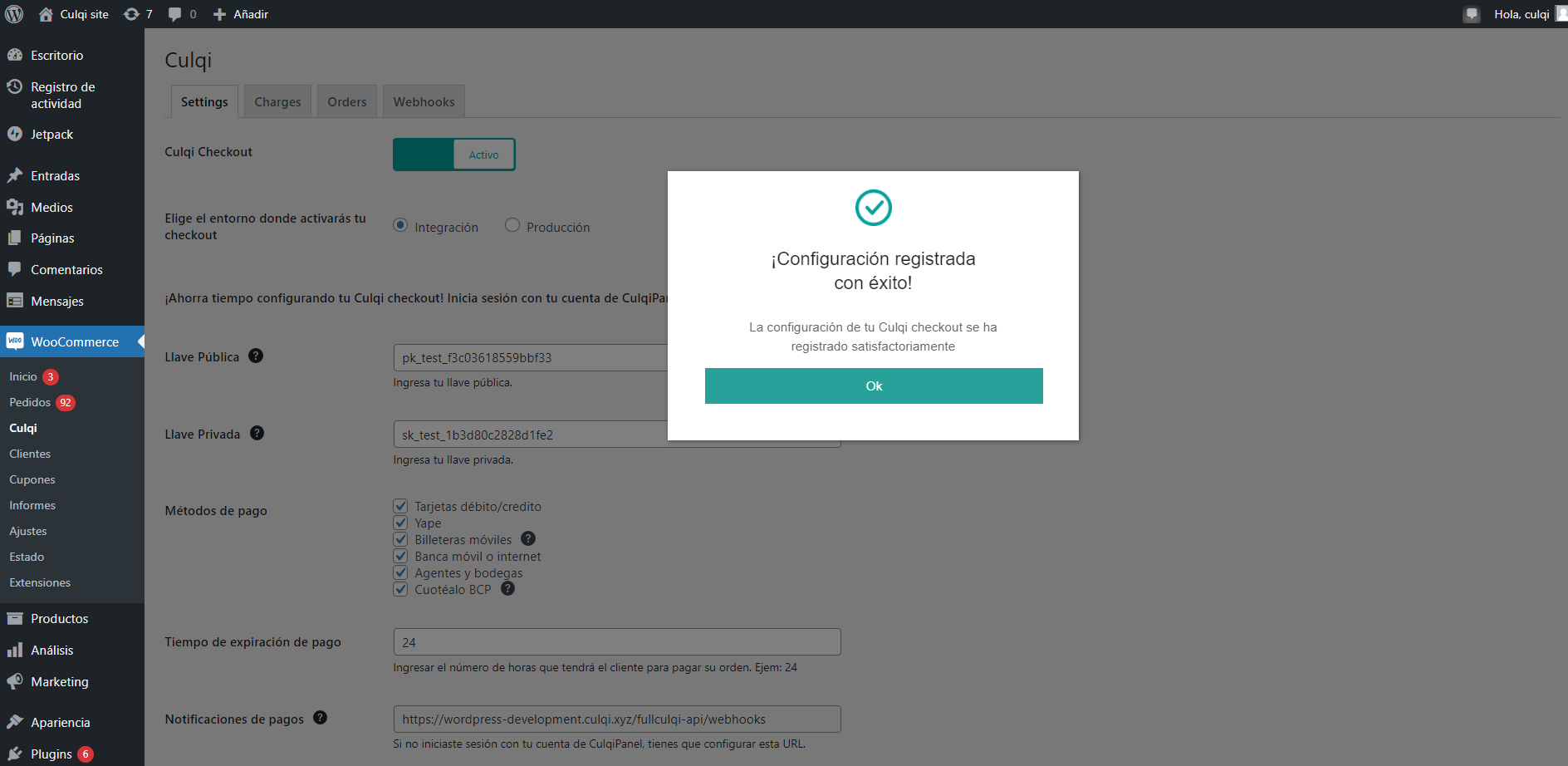Click the Páginas pages icon
Viewport: 1568px width, 766px height.
pos(14,238)
